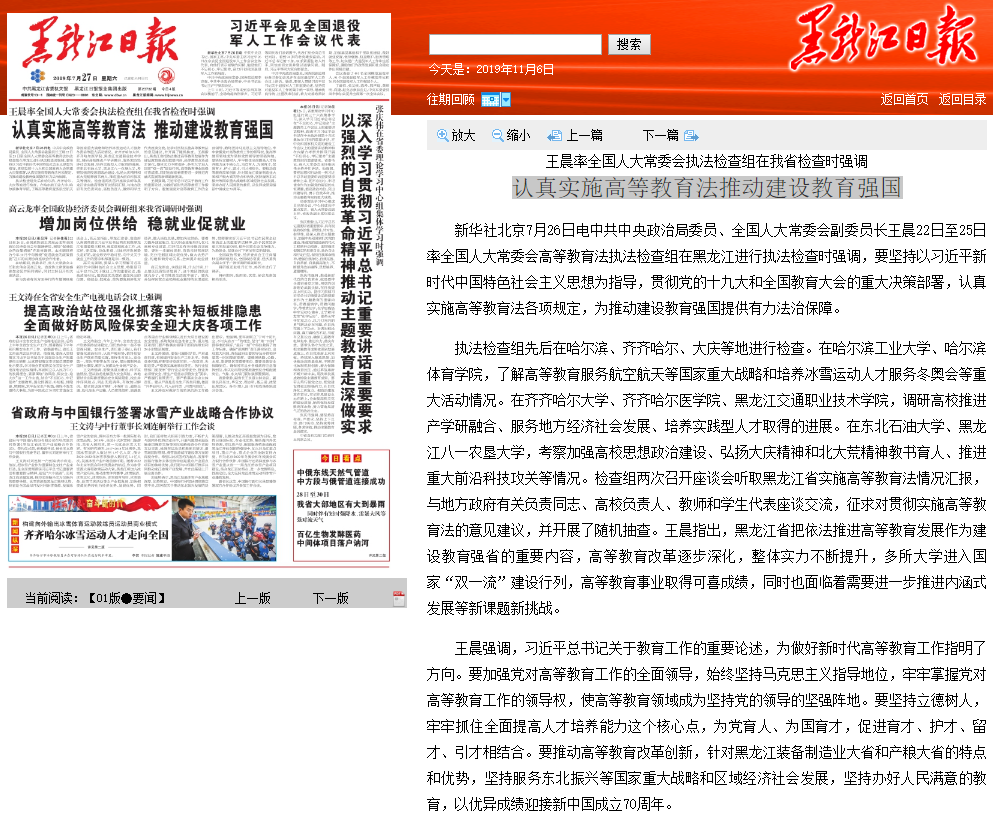
Task: Open the PDF icon beside 下一版
Action: (x=398, y=598)
